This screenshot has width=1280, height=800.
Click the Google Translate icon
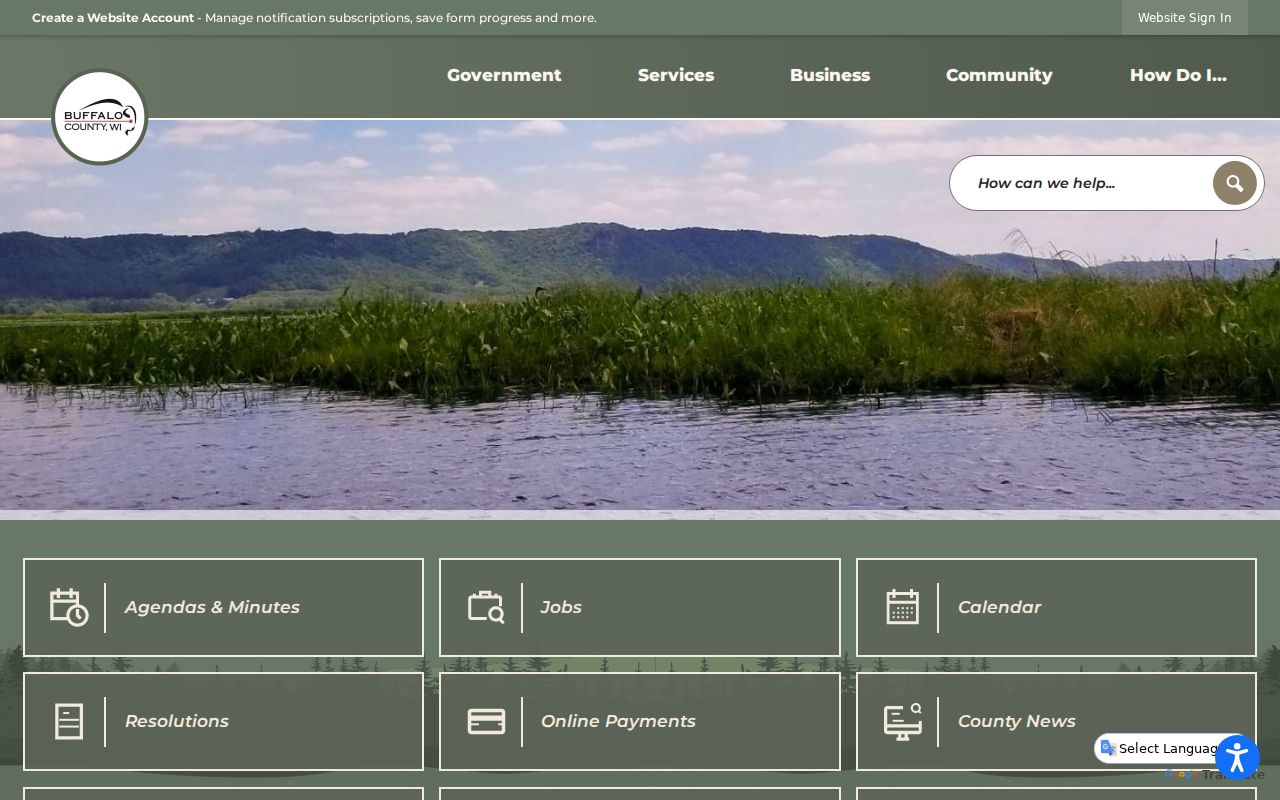(1107, 748)
